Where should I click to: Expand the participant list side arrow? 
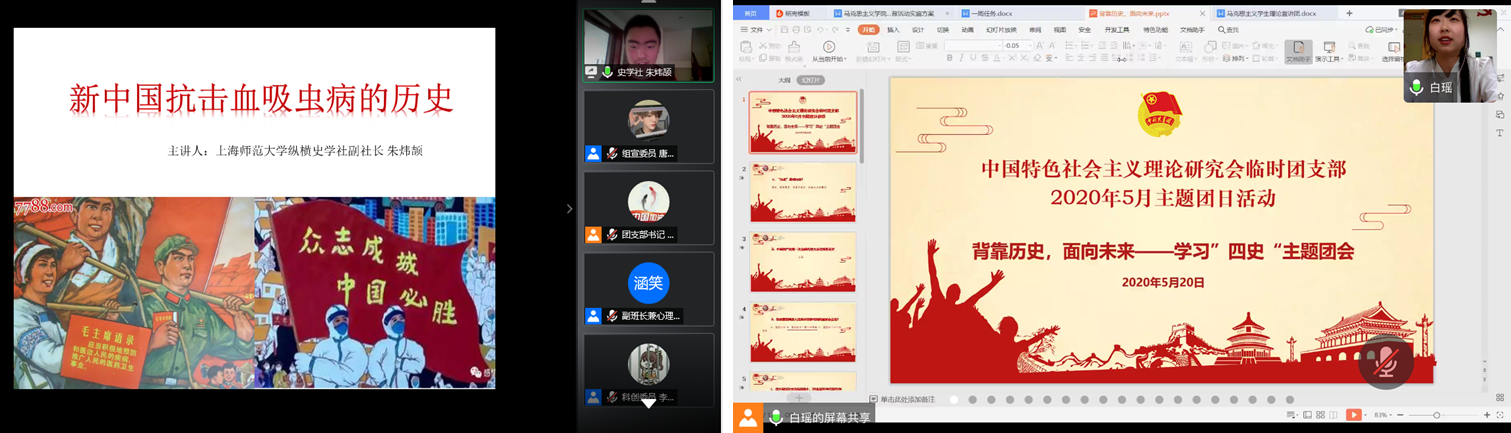pos(569,209)
